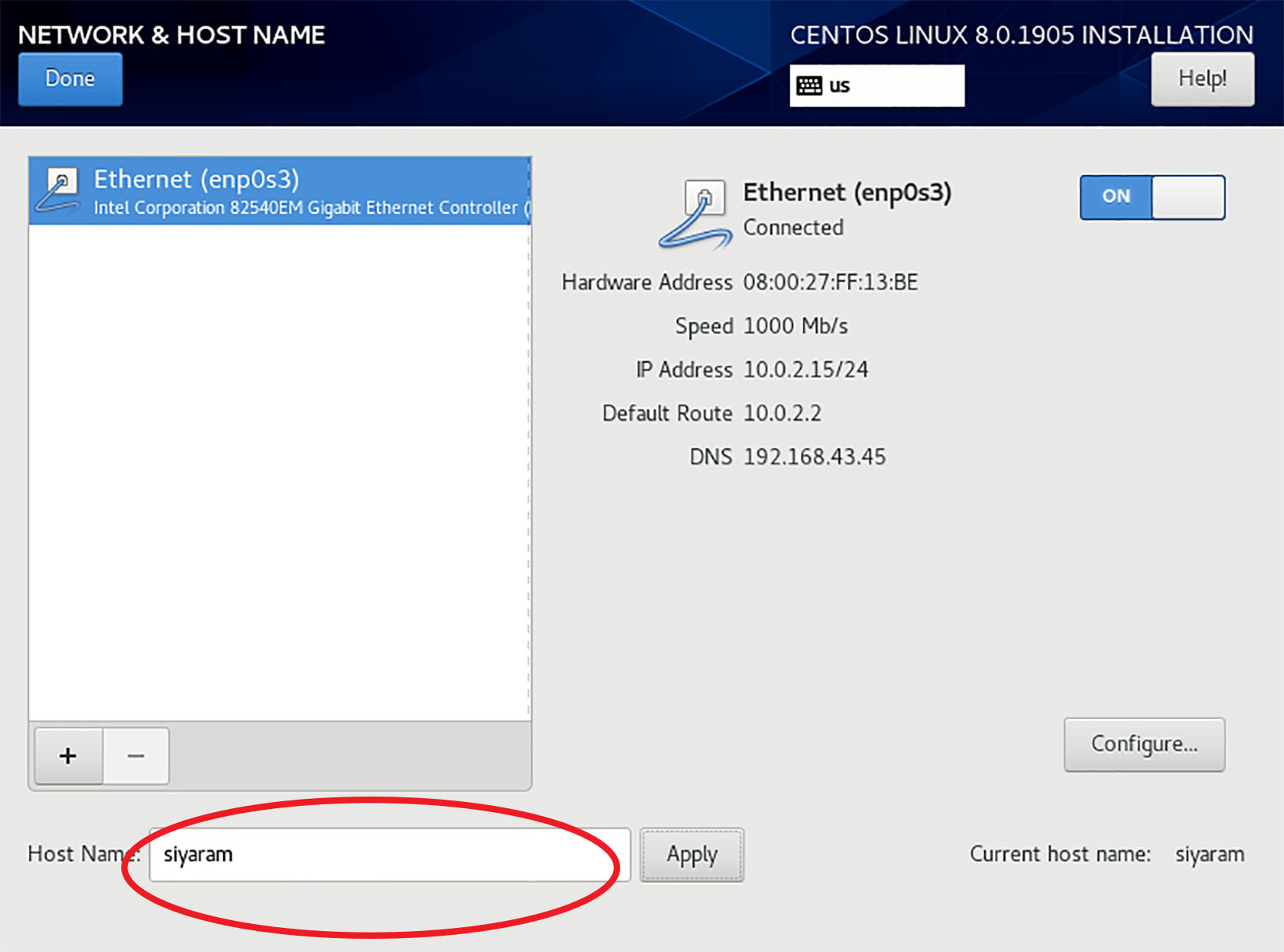Viewport: 1284px width, 952px height.
Task: Toggle the Ethernet connection switch to OFF
Action: tap(1153, 197)
